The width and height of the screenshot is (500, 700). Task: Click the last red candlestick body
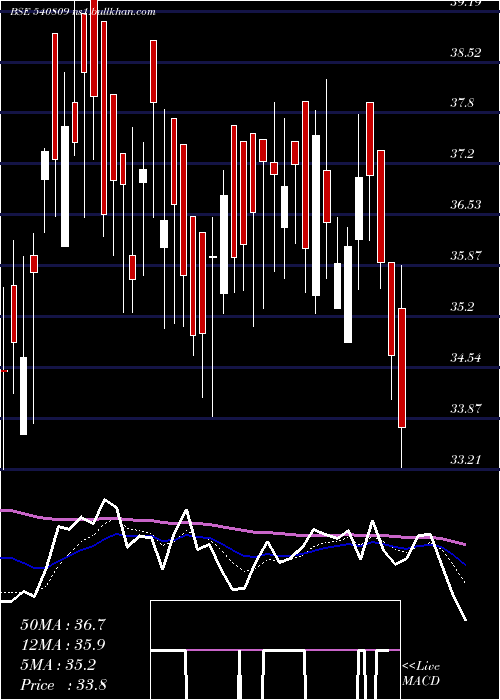pos(402,368)
